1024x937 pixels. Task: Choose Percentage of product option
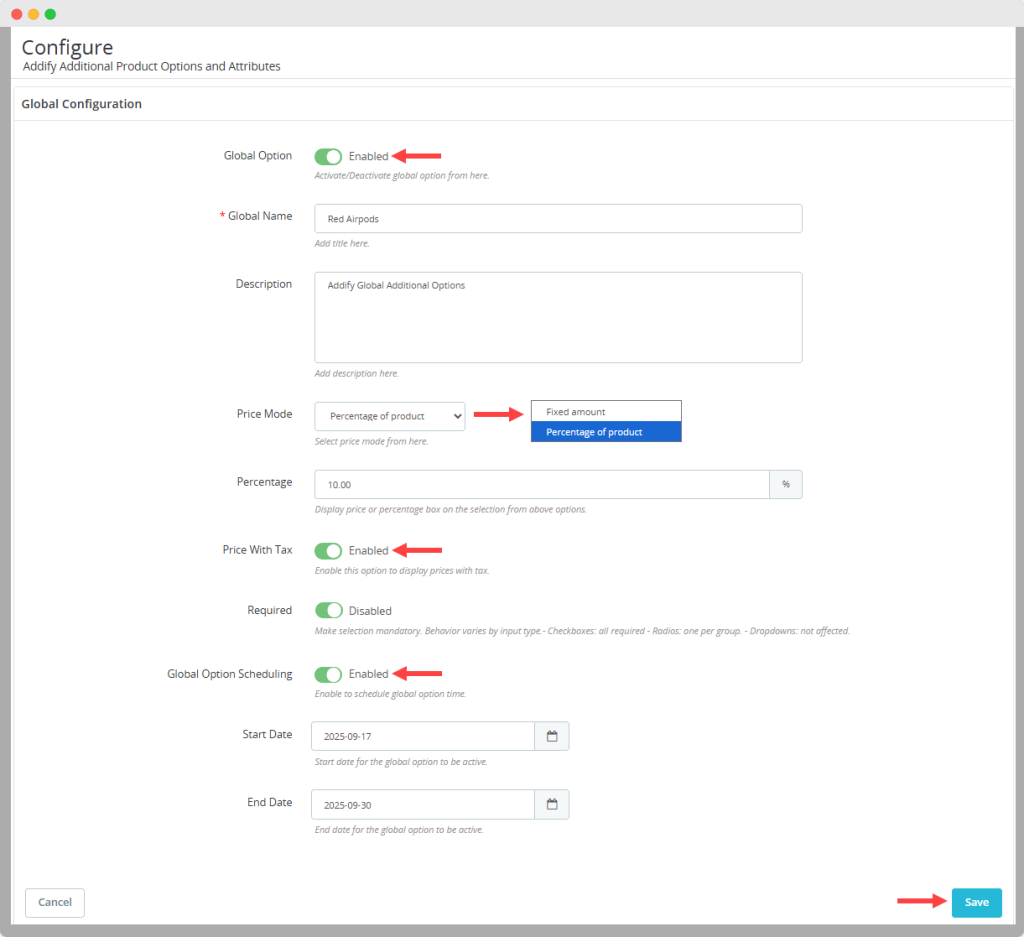click(606, 432)
